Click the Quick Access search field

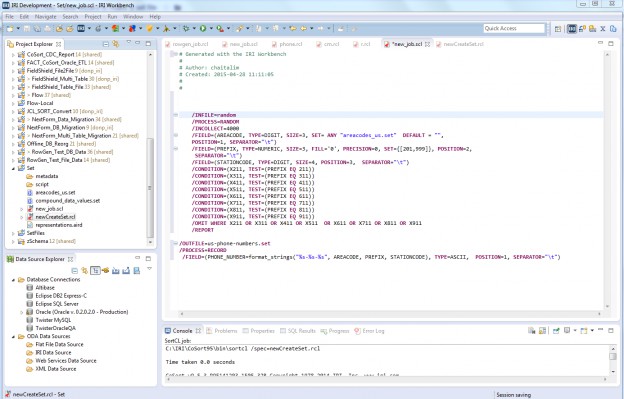point(514,28)
